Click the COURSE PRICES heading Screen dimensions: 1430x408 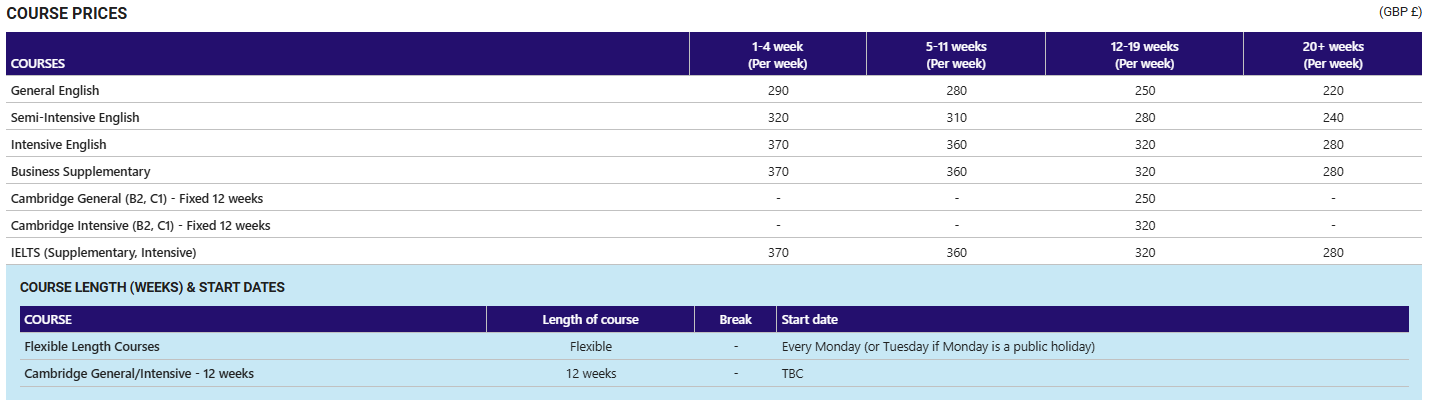(67, 14)
